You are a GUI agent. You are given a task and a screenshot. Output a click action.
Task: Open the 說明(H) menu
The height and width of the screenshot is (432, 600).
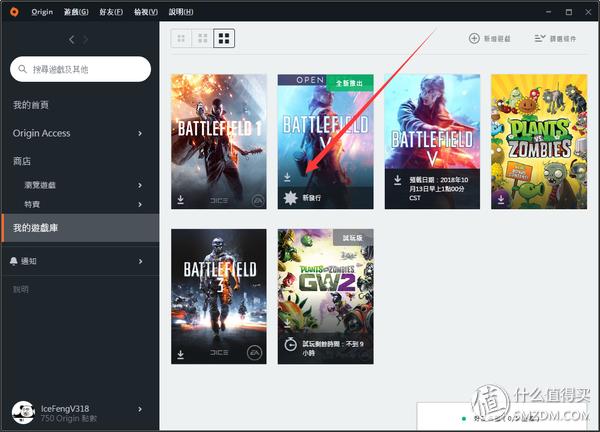(181, 12)
